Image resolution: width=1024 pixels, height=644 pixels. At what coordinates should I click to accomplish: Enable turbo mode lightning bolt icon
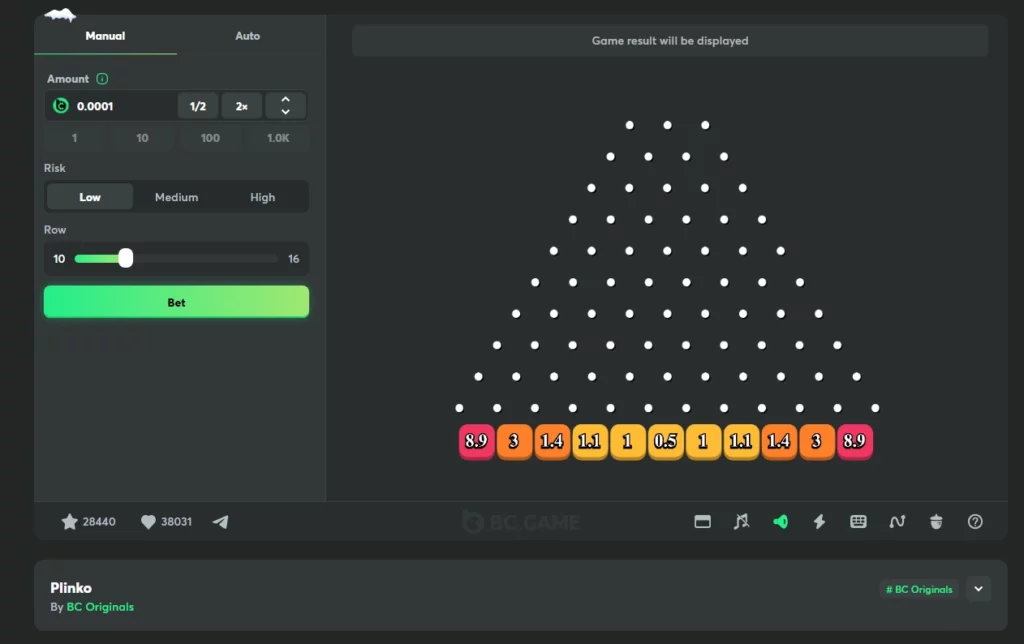(819, 521)
